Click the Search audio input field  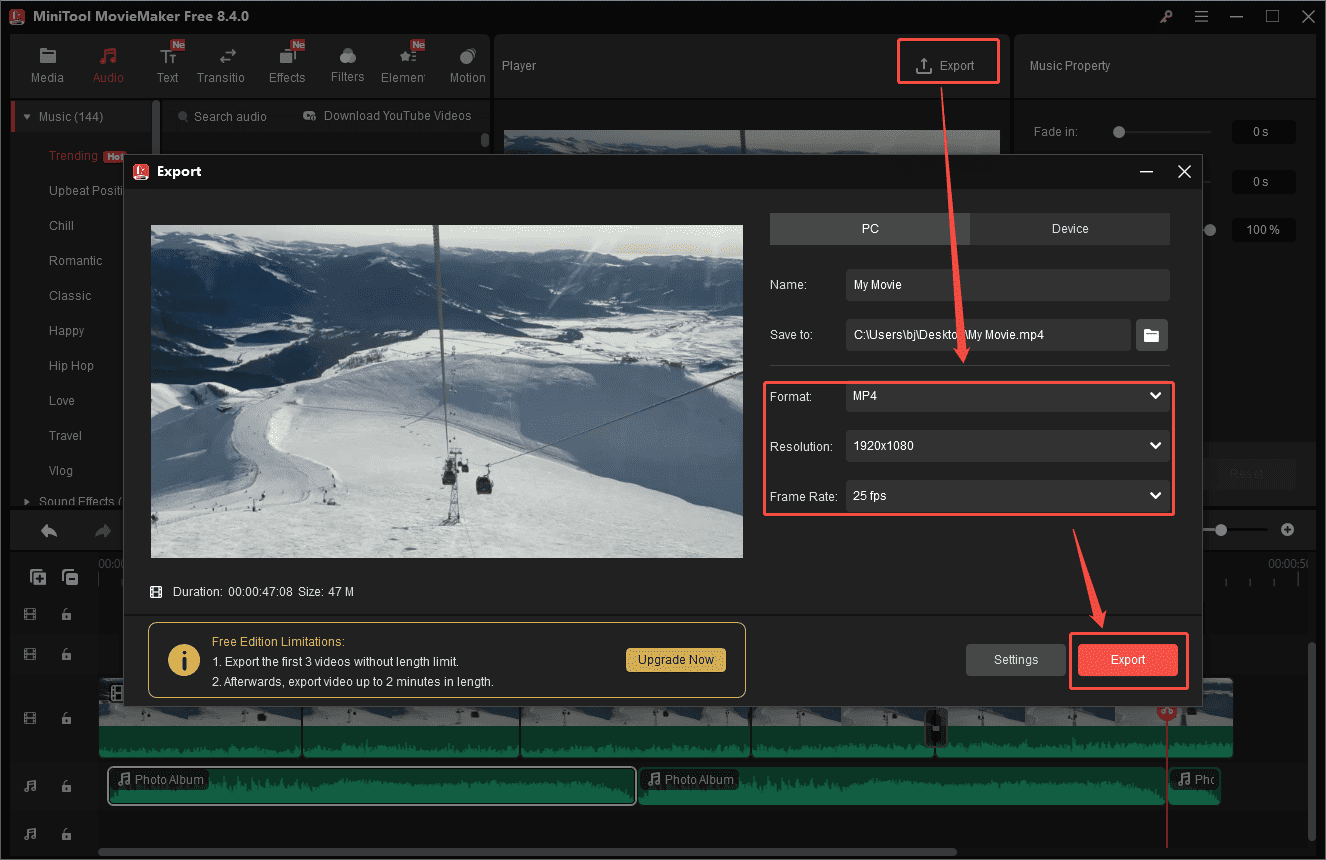[x=232, y=116]
